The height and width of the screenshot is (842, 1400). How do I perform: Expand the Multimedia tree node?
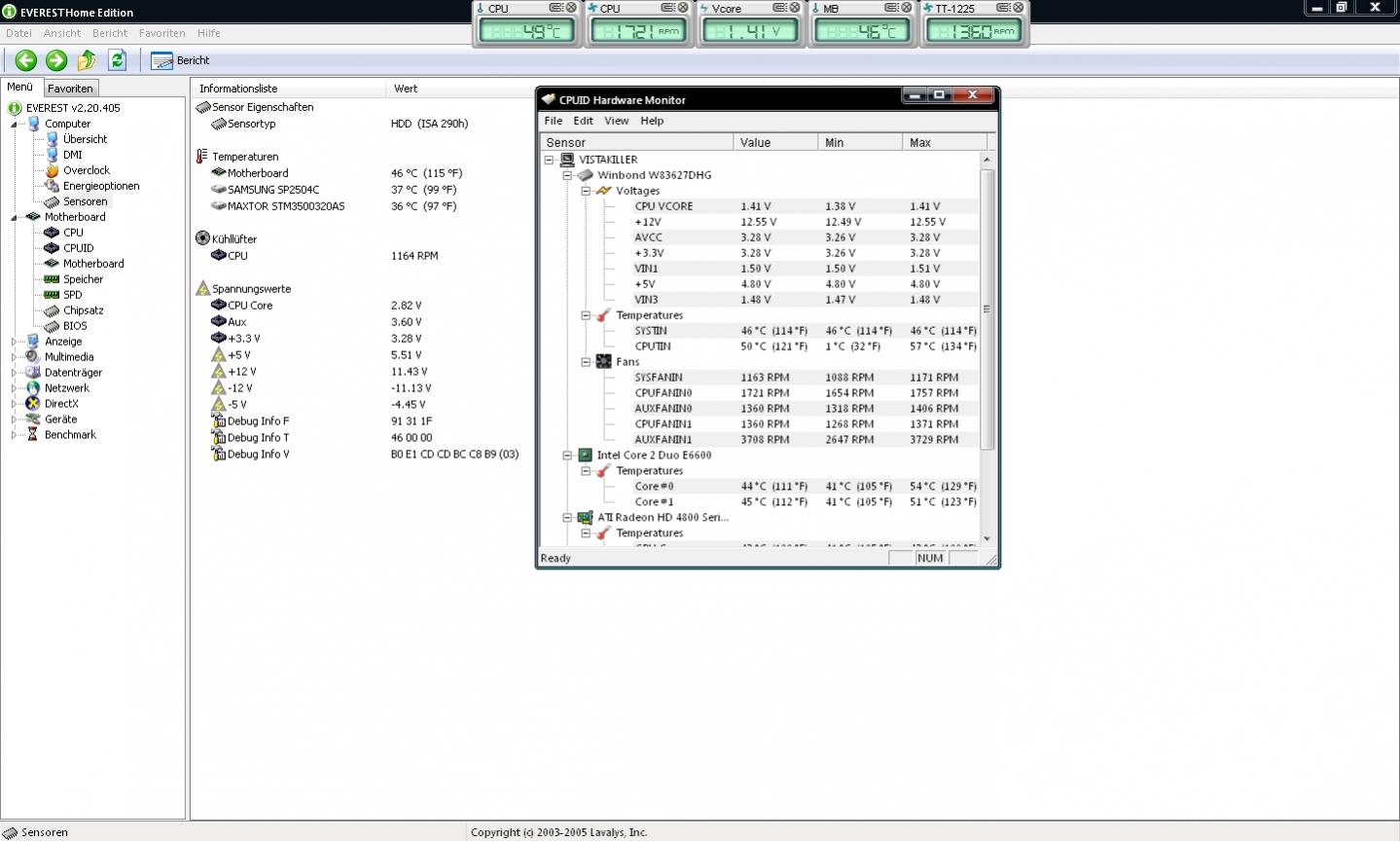(x=14, y=357)
